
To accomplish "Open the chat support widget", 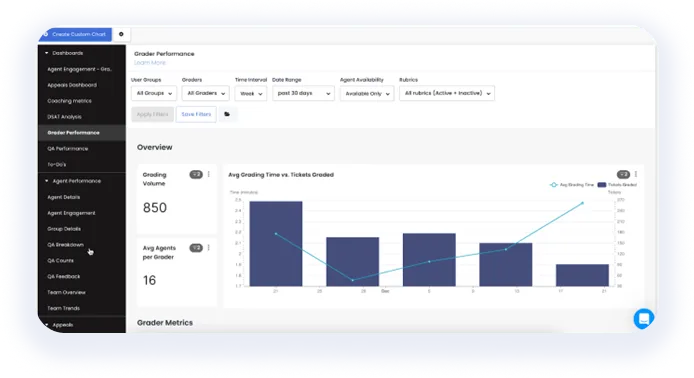I will pos(644,318).
